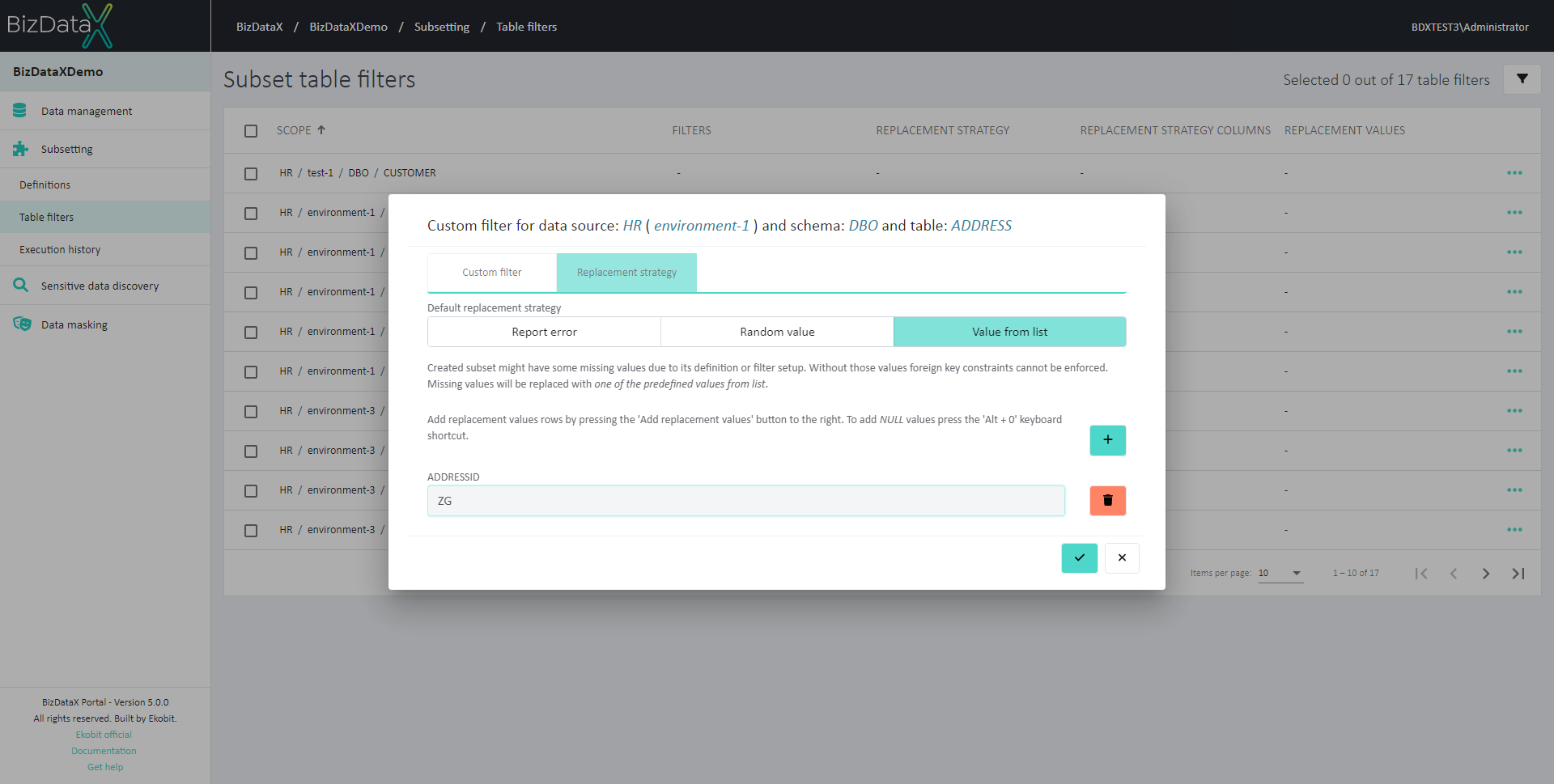Toggle the select-all checkbox in the header
This screenshot has width=1554, height=784.
(x=251, y=130)
